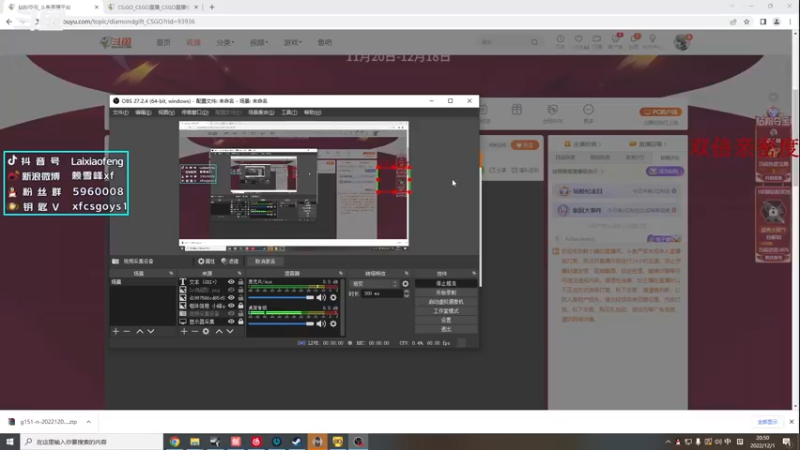Toggle visibility of video capture device source
The height and width of the screenshot is (450, 800).
click(x=231, y=313)
